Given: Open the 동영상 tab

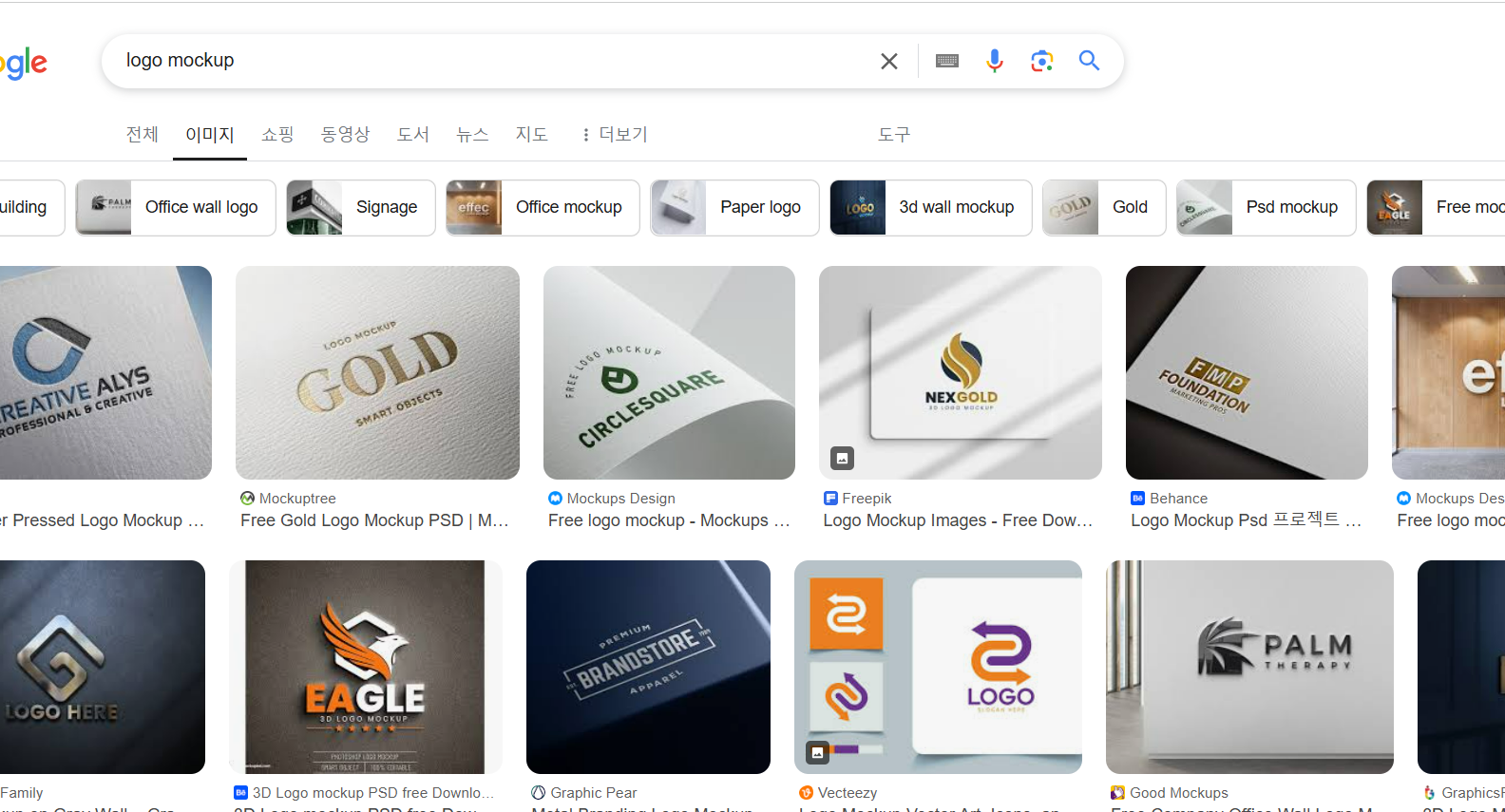Looking at the screenshot, I should point(345,134).
